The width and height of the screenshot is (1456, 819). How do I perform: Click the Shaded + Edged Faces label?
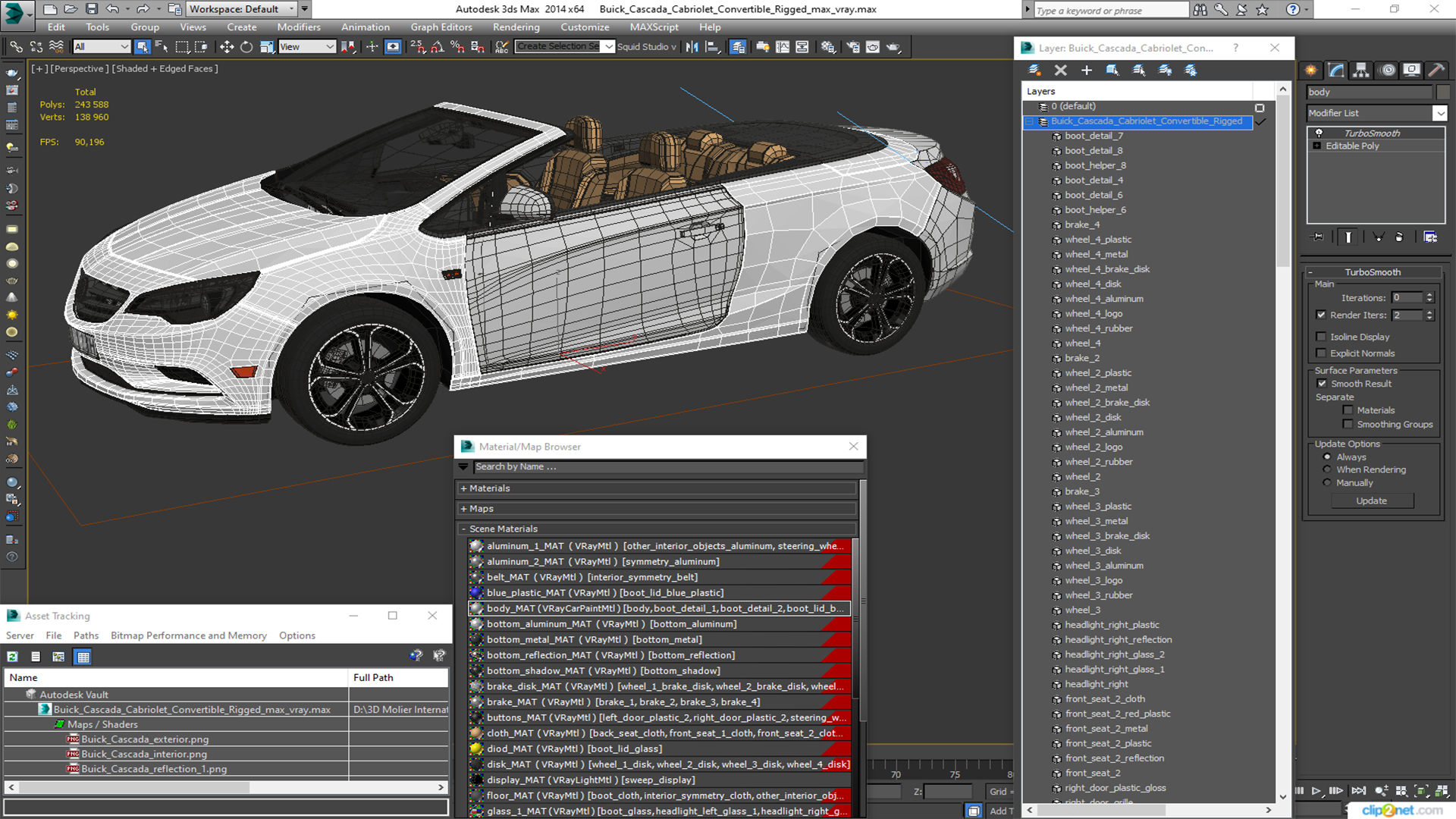165,68
